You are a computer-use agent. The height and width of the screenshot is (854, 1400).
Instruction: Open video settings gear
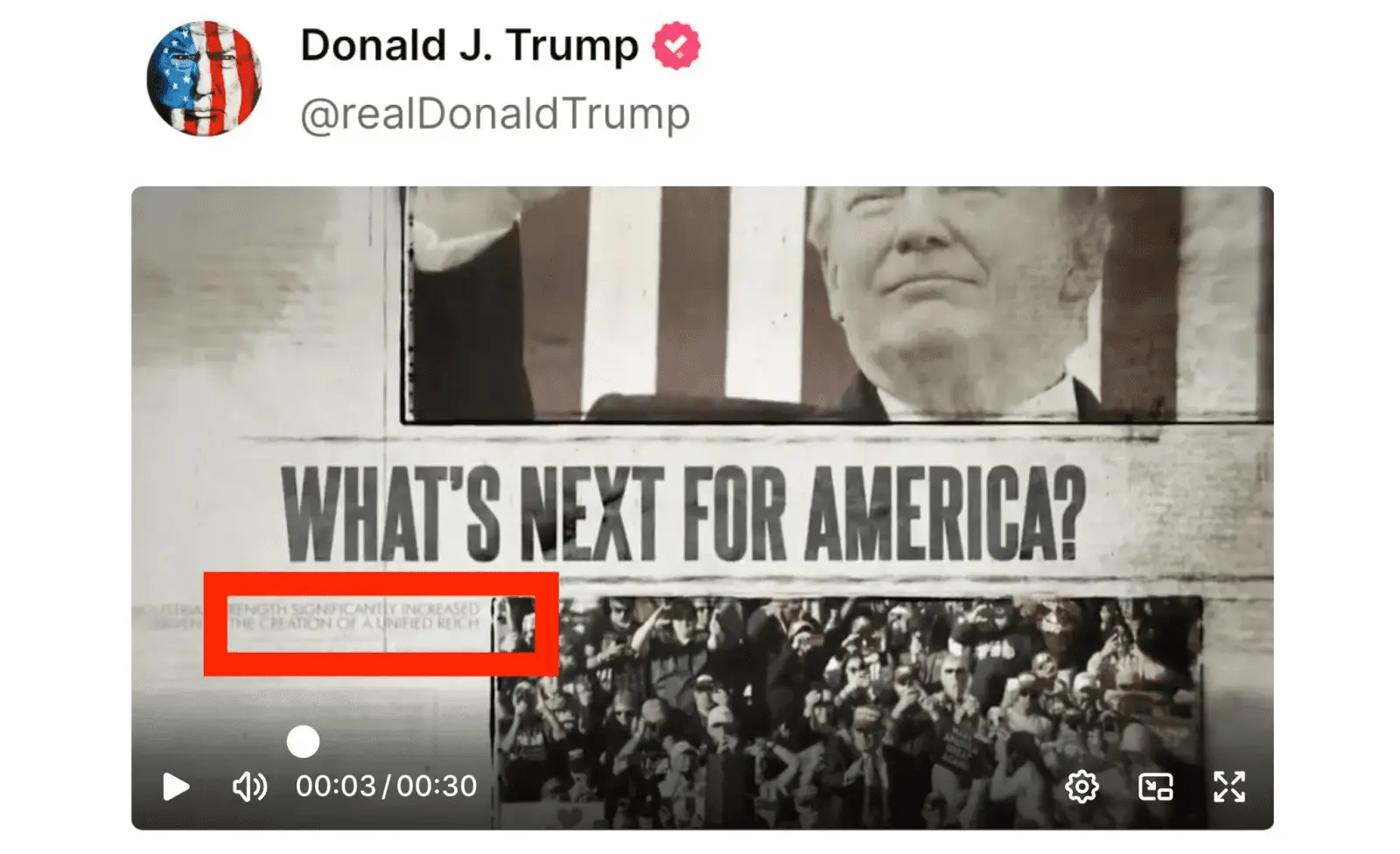1081,787
